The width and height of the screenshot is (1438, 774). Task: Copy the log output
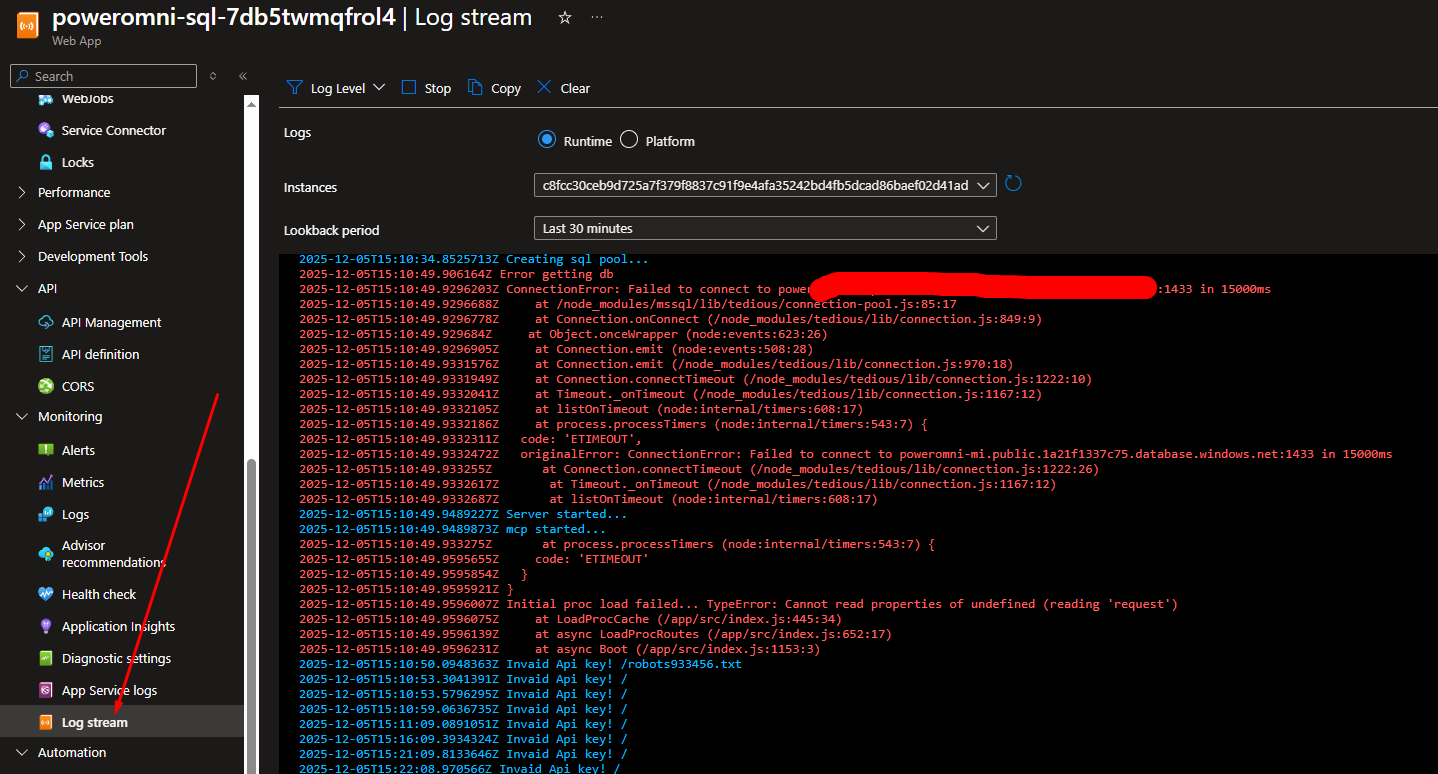pos(494,88)
